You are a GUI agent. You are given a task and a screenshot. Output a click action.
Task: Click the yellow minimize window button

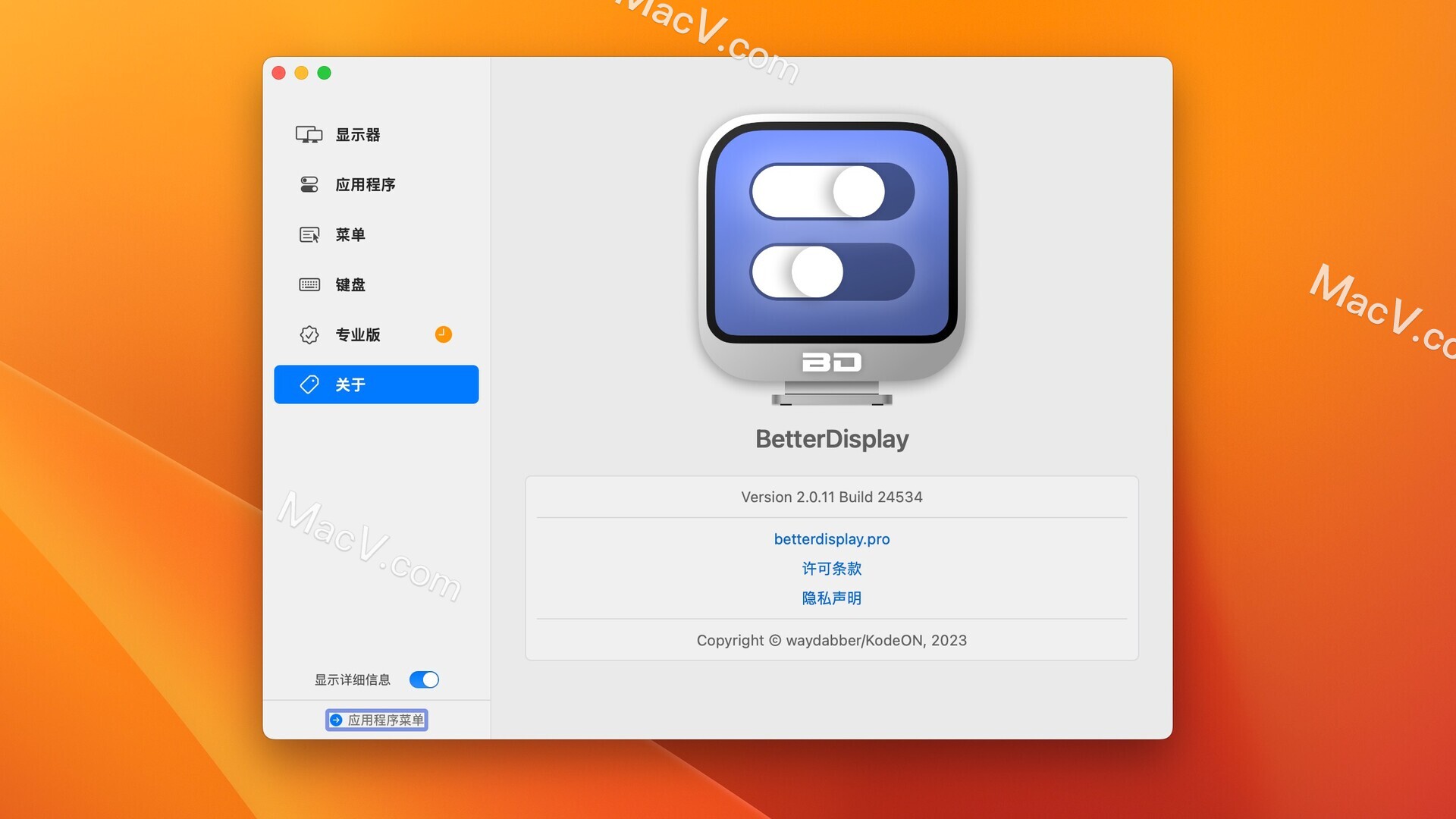click(x=301, y=73)
